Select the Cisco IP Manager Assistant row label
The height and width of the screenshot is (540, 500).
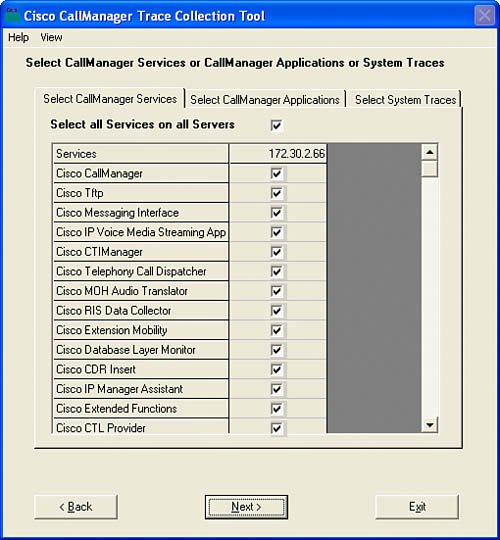pos(140,389)
